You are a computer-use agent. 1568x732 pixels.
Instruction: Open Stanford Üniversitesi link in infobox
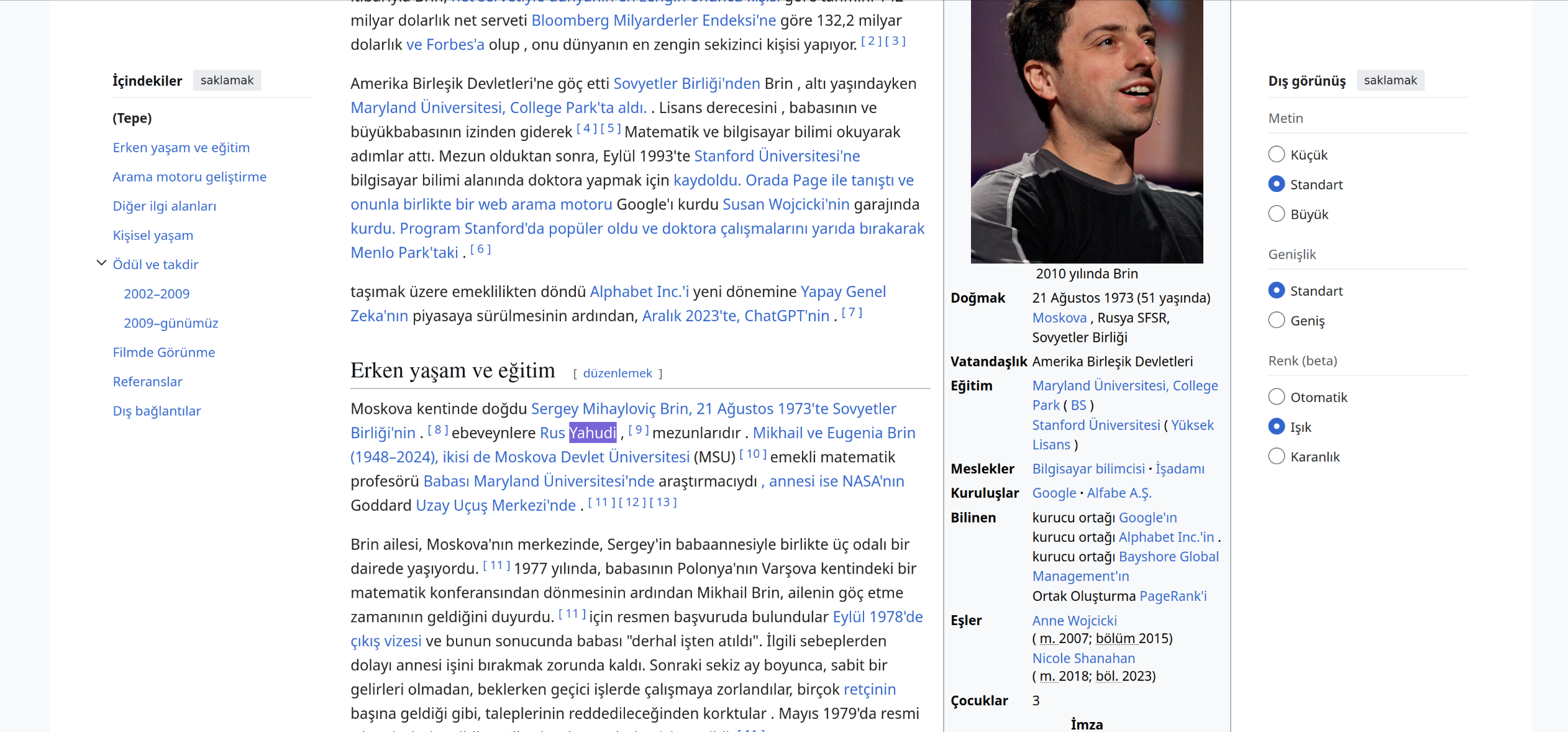coord(1096,425)
